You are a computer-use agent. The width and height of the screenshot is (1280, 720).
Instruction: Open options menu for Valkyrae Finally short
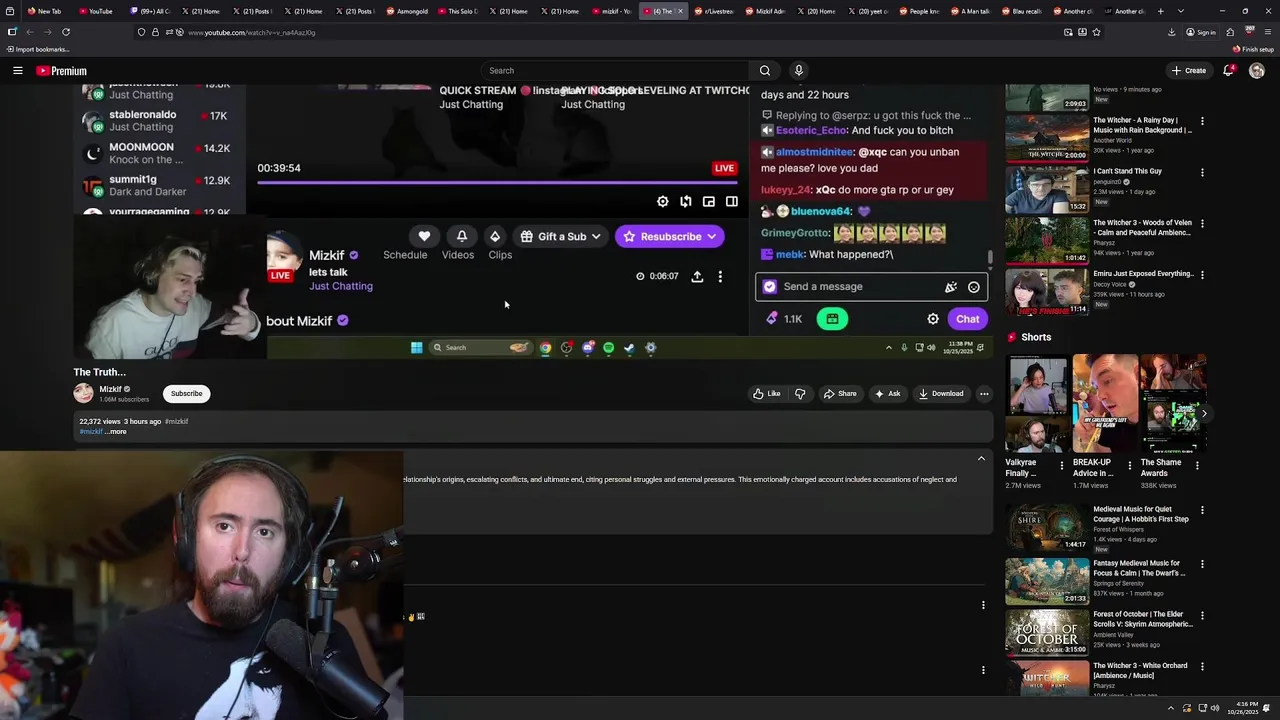click(x=1062, y=466)
